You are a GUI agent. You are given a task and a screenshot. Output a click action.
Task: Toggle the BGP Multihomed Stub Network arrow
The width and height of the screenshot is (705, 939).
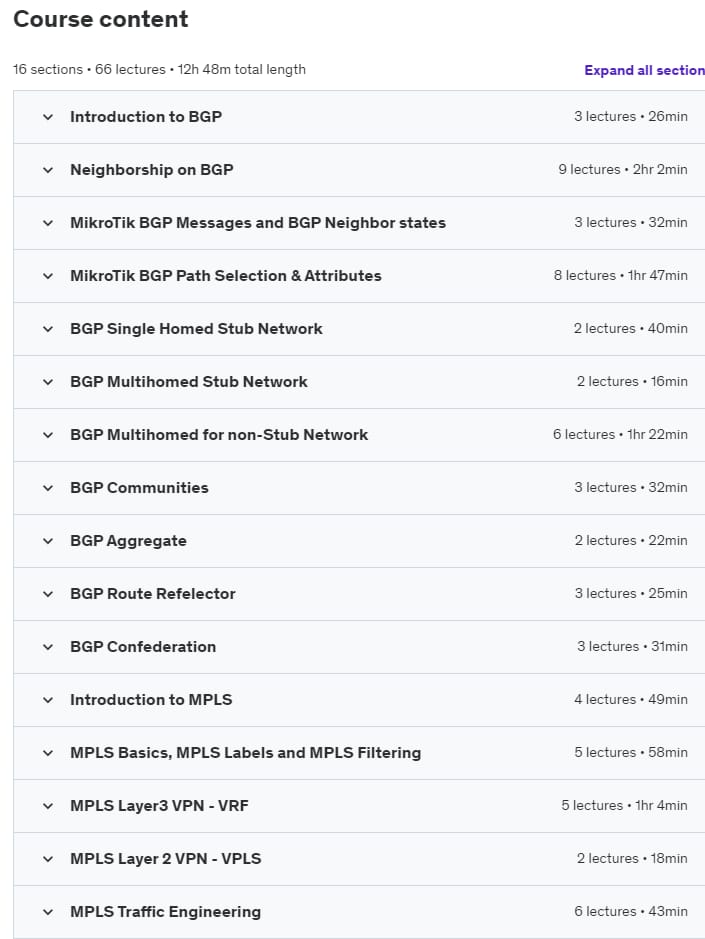click(48, 382)
